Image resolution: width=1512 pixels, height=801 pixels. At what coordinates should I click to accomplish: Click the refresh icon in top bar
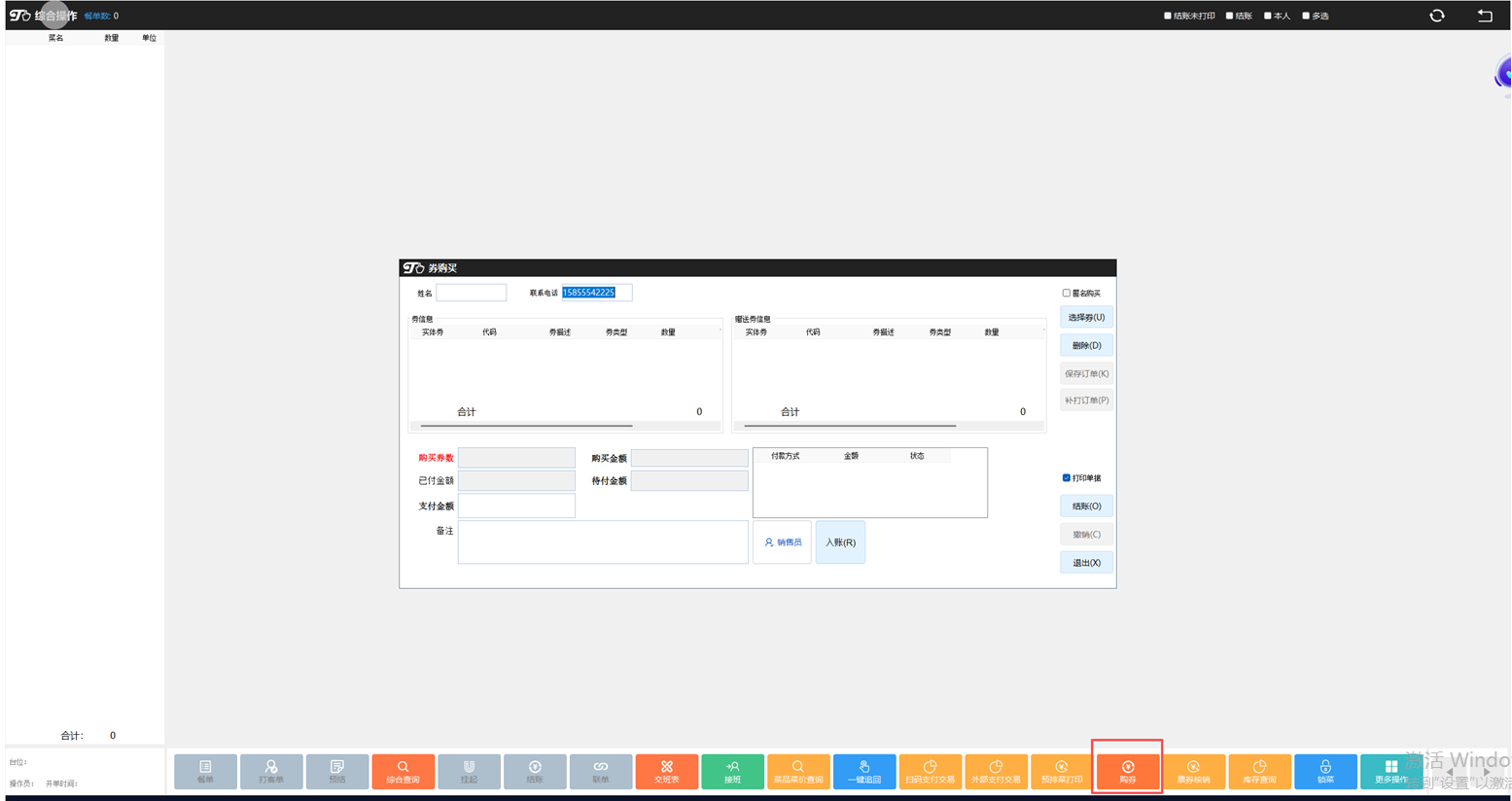pyautogui.click(x=1437, y=16)
